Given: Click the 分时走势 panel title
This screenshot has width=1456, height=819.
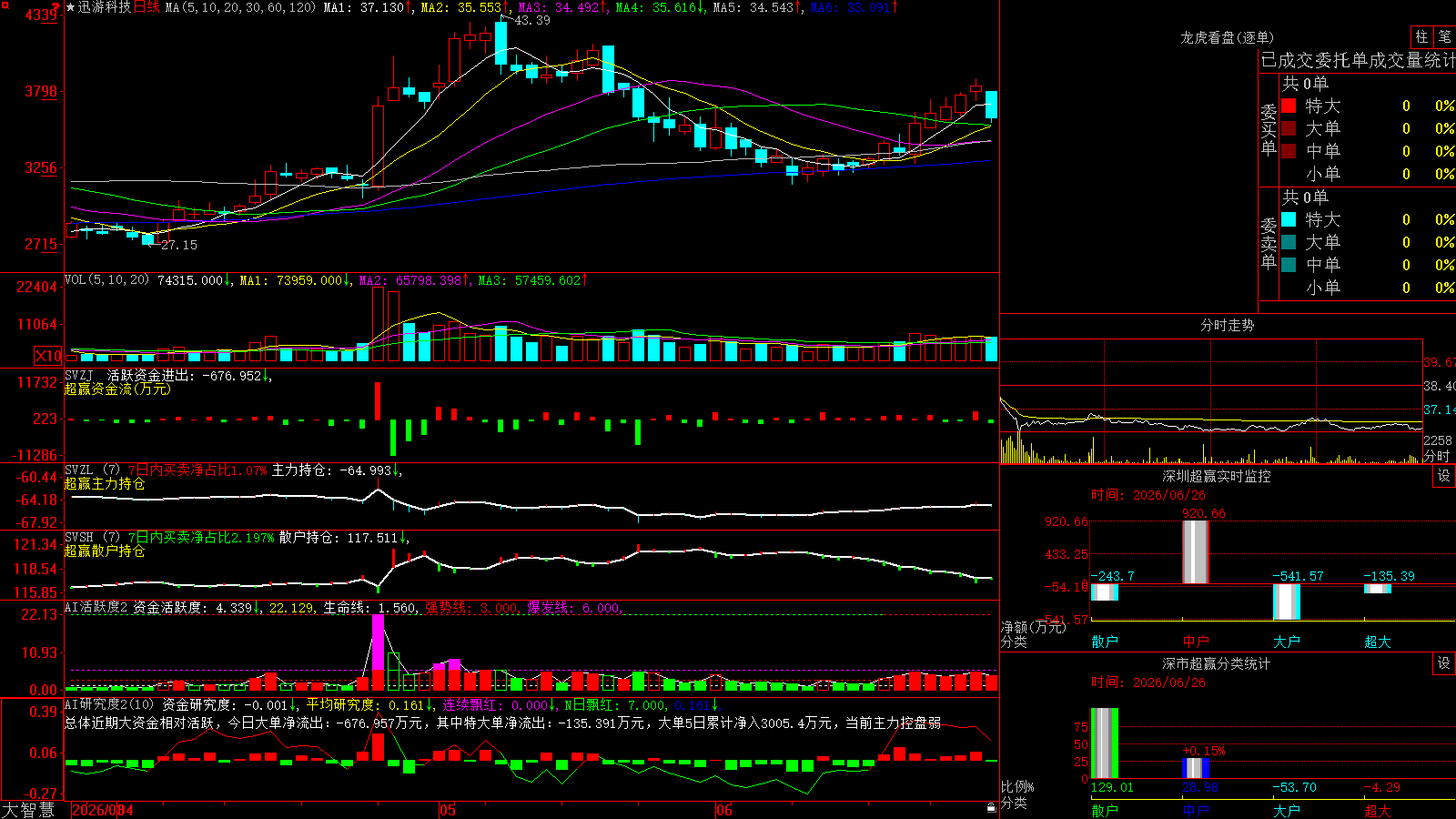Looking at the screenshot, I should pyautogui.click(x=1228, y=325).
